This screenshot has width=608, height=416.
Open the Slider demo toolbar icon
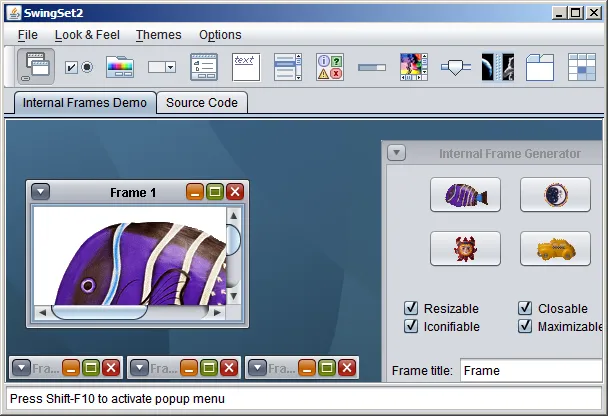pyautogui.click(x=456, y=67)
